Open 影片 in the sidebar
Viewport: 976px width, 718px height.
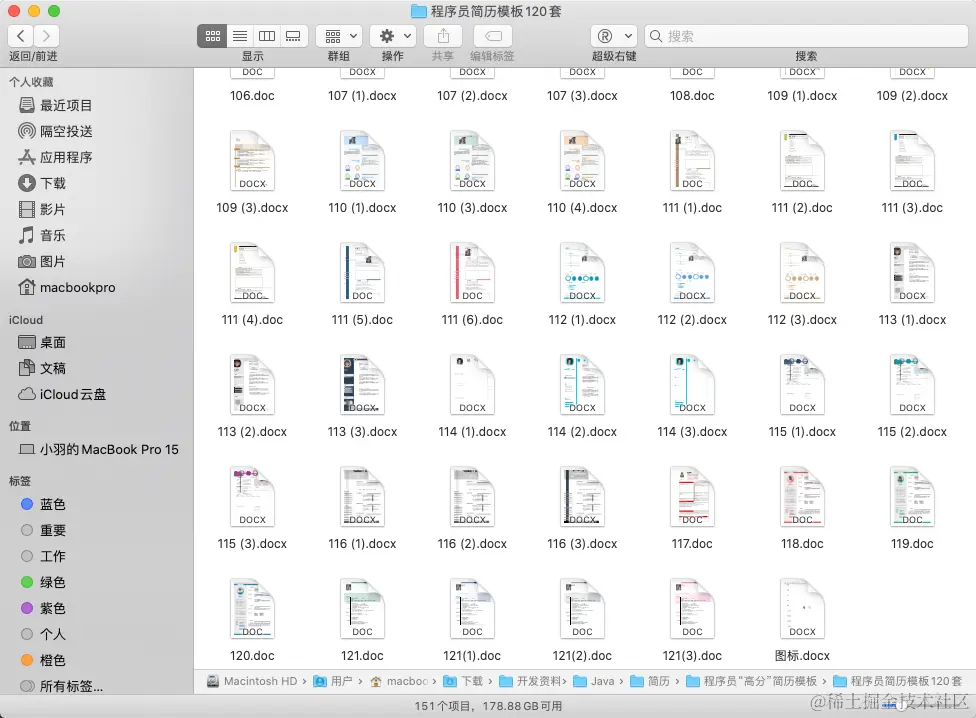(x=42, y=210)
